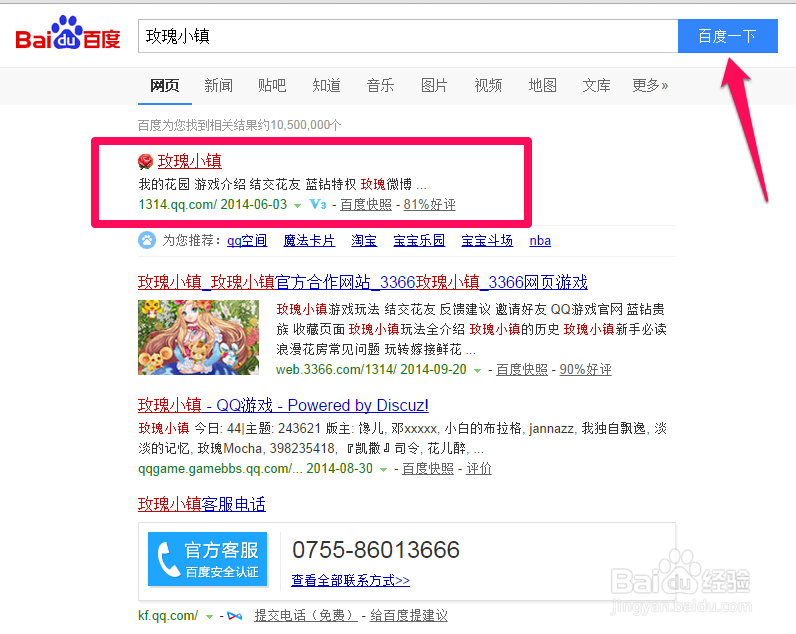Viewport: 796px width, 634px height.
Task: Click the phone icon on 官方客服 badge
Action: coord(168,560)
